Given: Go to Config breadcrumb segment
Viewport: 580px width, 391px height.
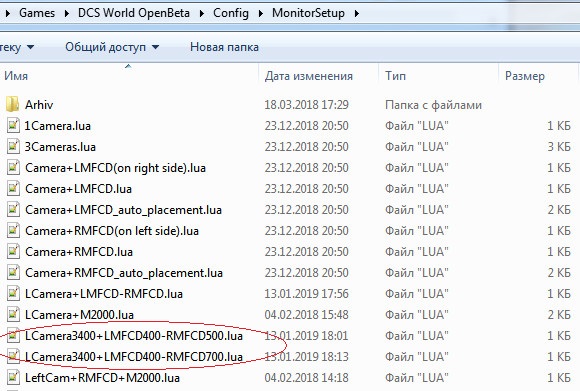Looking at the screenshot, I should click(x=231, y=13).
